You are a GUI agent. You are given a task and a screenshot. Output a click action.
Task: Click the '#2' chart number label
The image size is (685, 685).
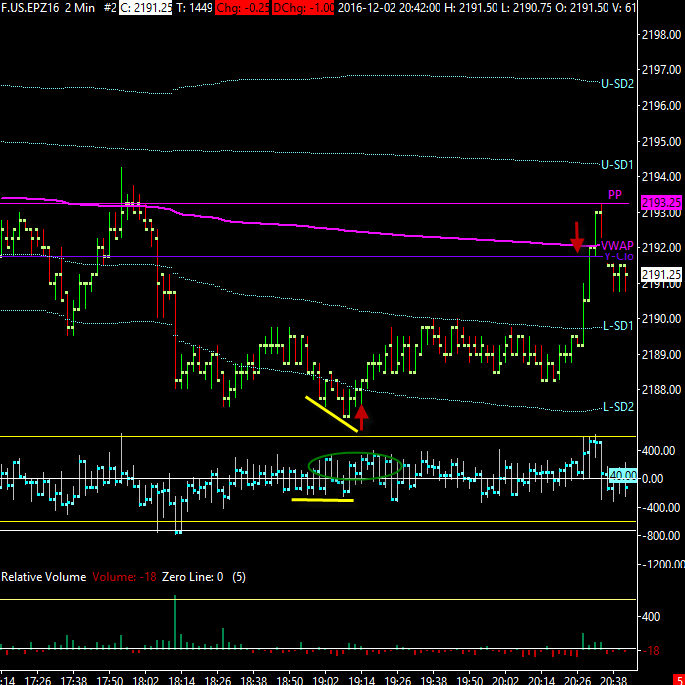(110, 7)
